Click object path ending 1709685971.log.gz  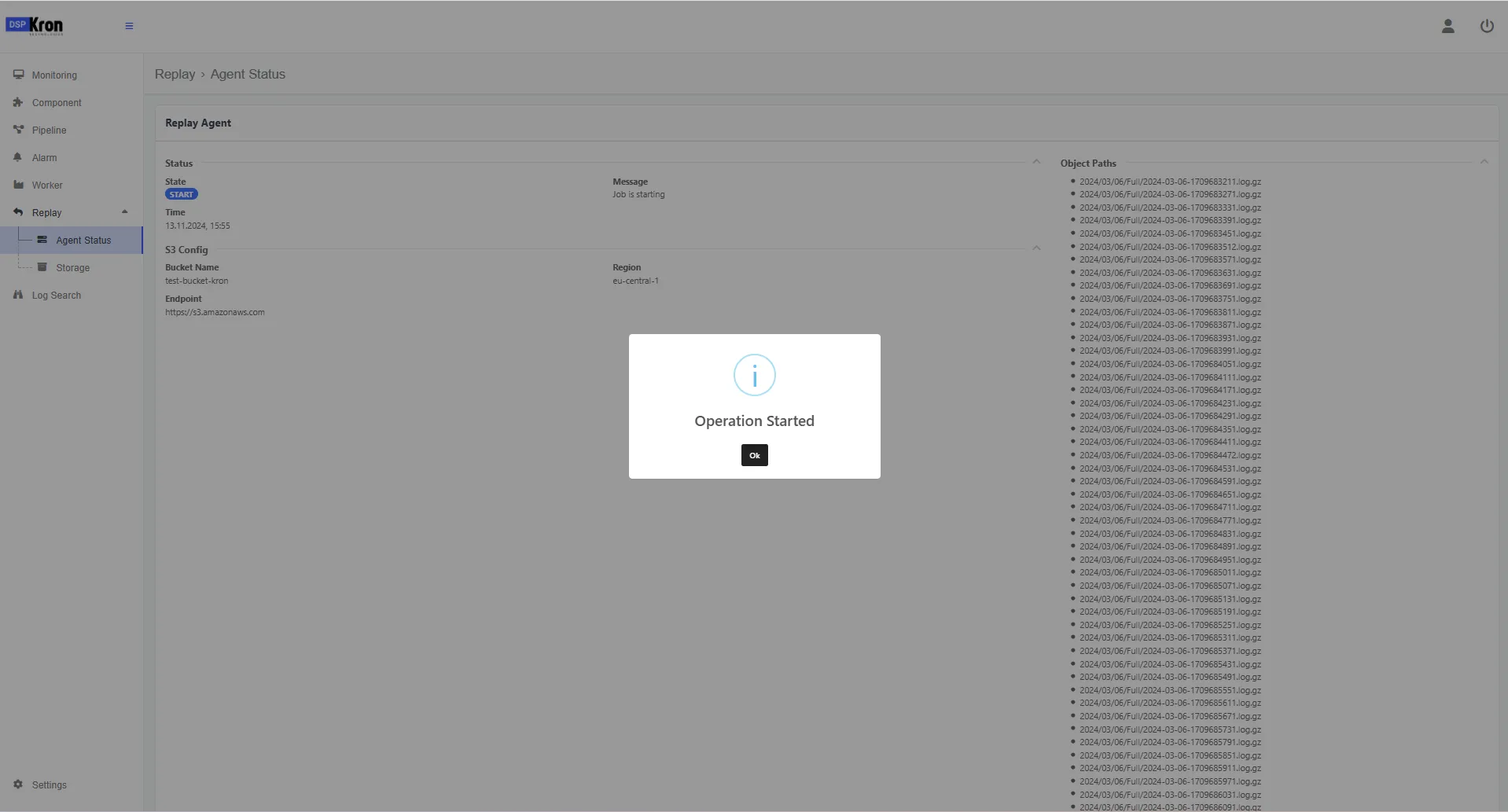tap(1170, 781)
